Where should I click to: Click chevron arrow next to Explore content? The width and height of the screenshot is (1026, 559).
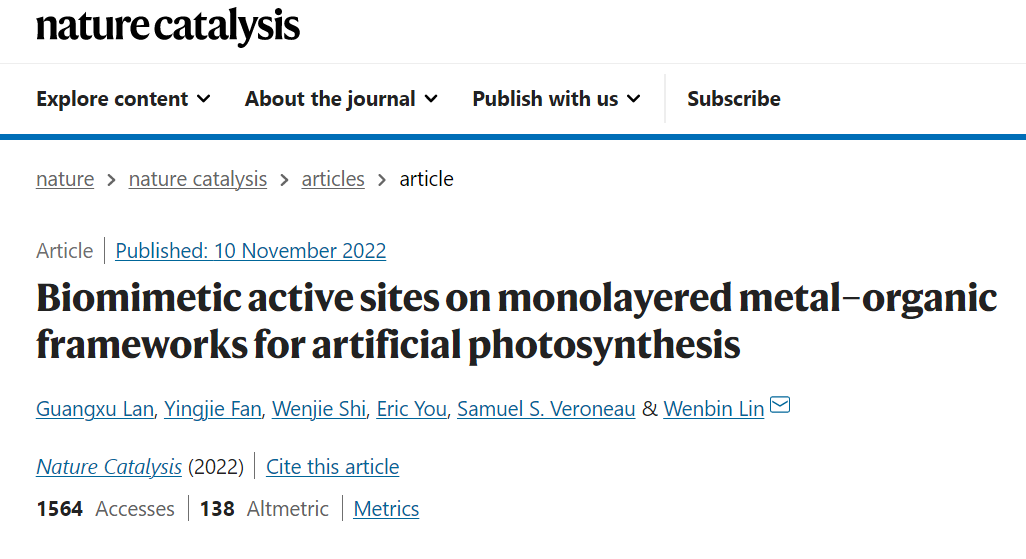204,99
